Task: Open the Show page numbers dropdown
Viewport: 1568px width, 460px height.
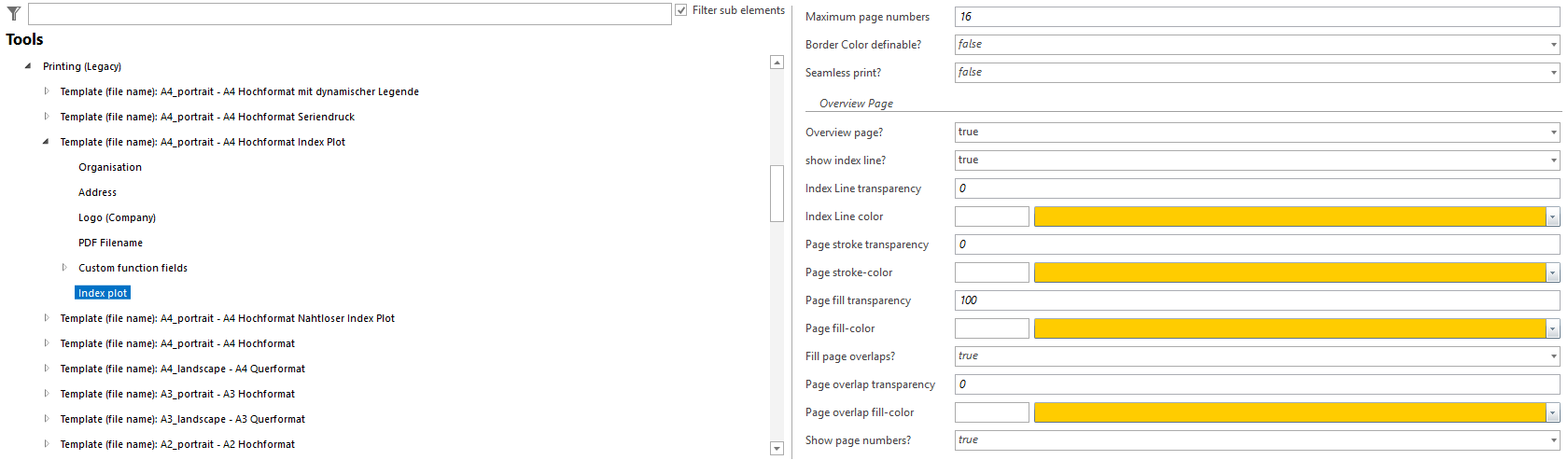Action: 1553,440
